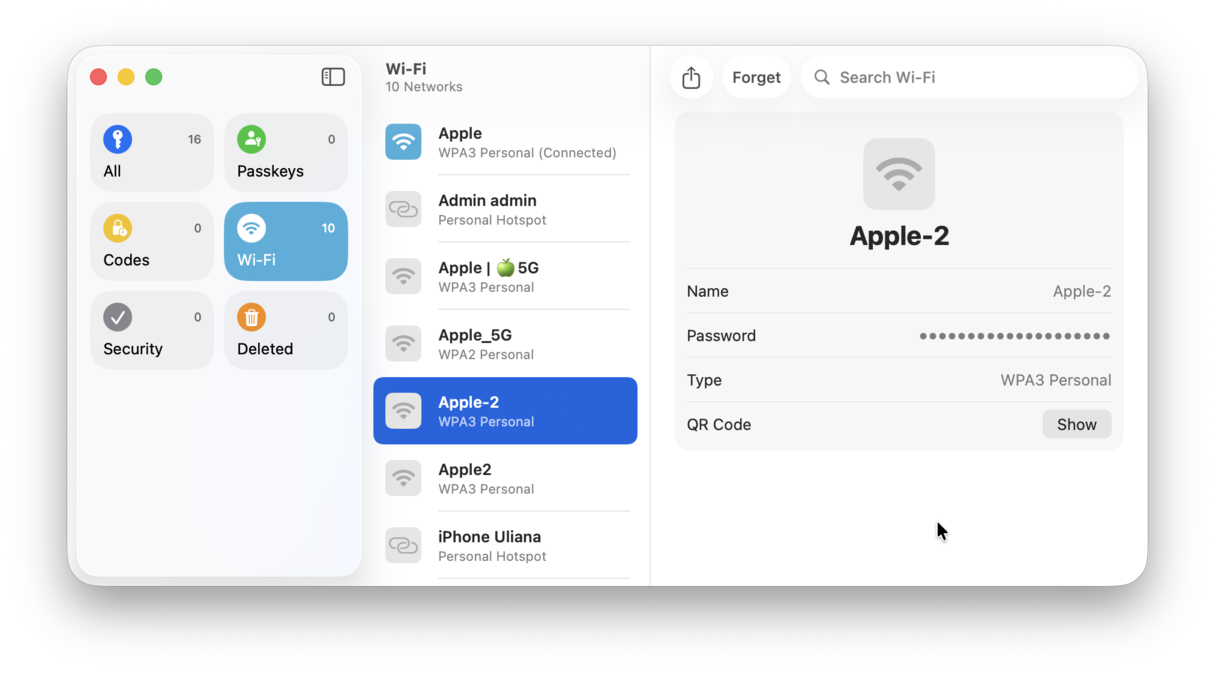Click the Wi-Fi list header title
Image resolution: width=1215 pixels, height=675 pixels.
406,69
